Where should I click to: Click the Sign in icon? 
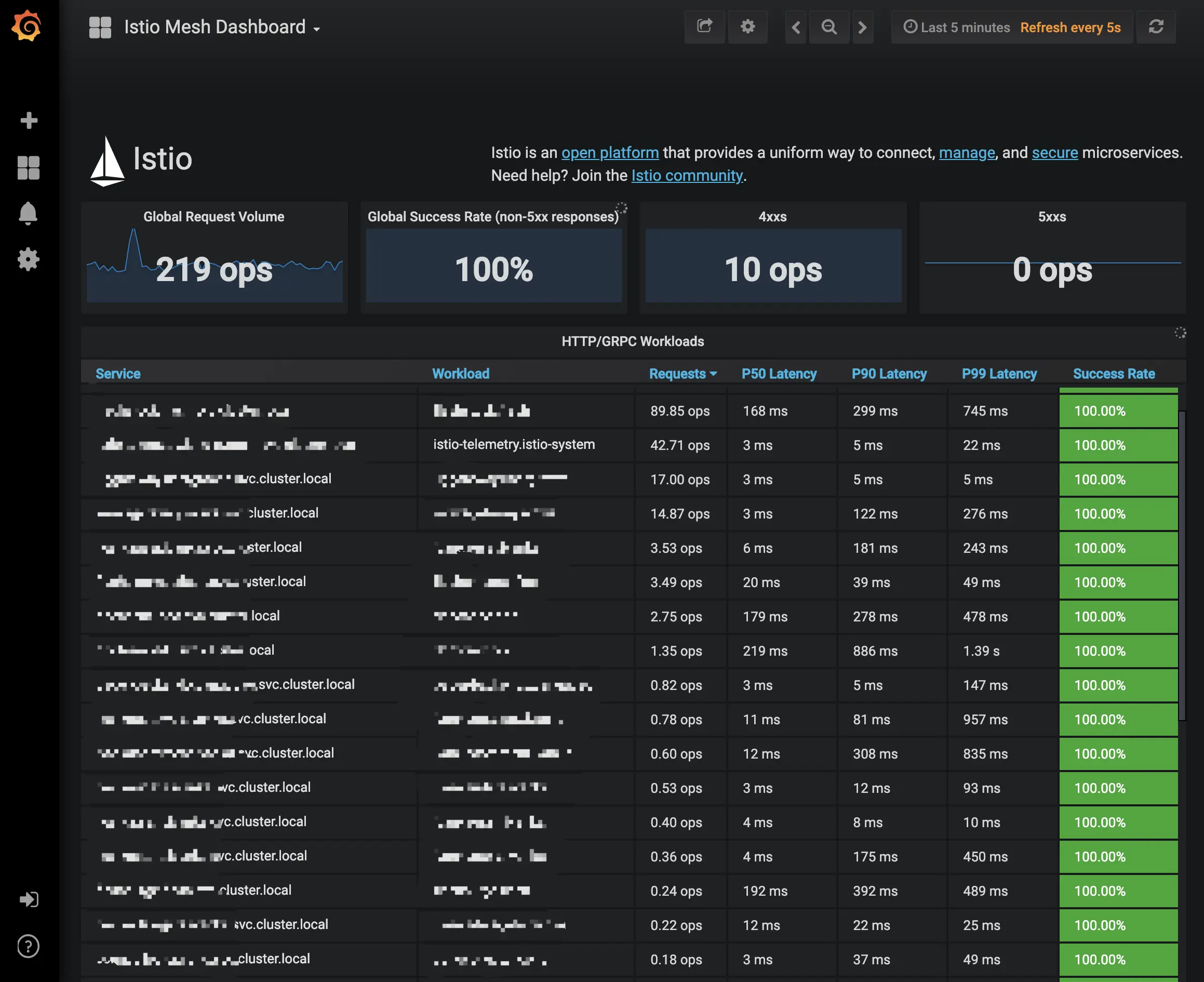click(28, 899)
